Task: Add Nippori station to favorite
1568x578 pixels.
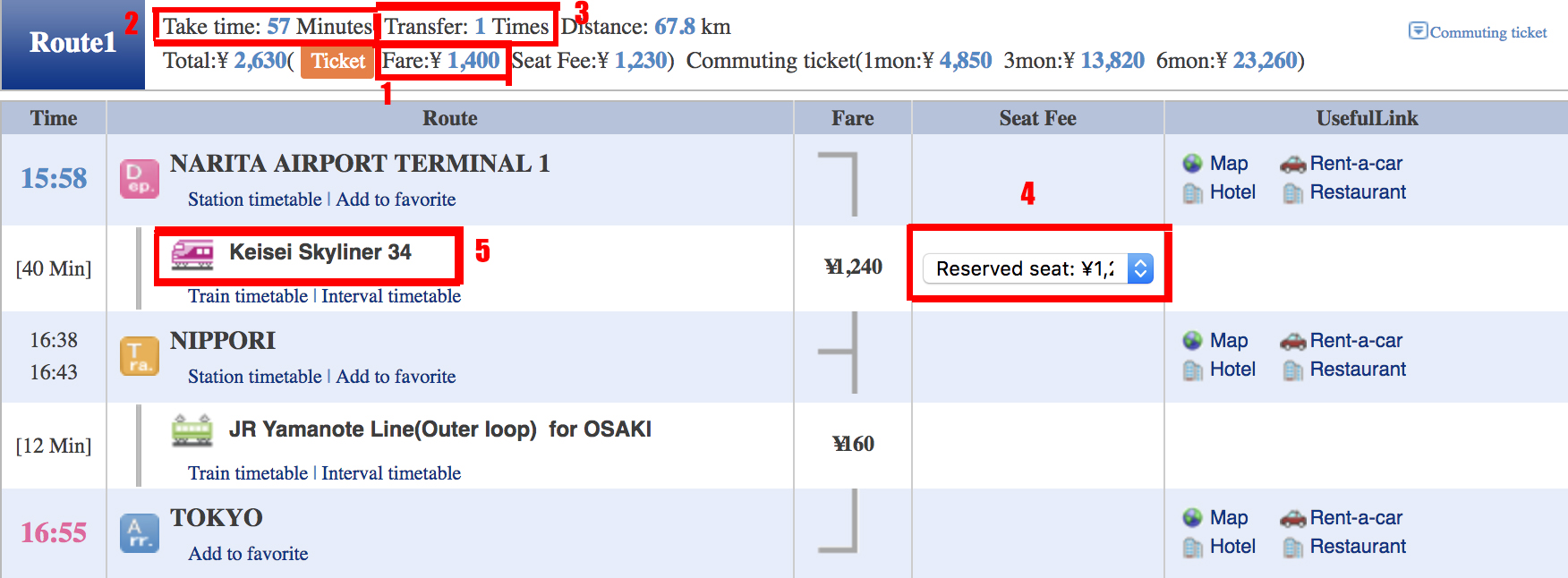Action: coord(396,377)
